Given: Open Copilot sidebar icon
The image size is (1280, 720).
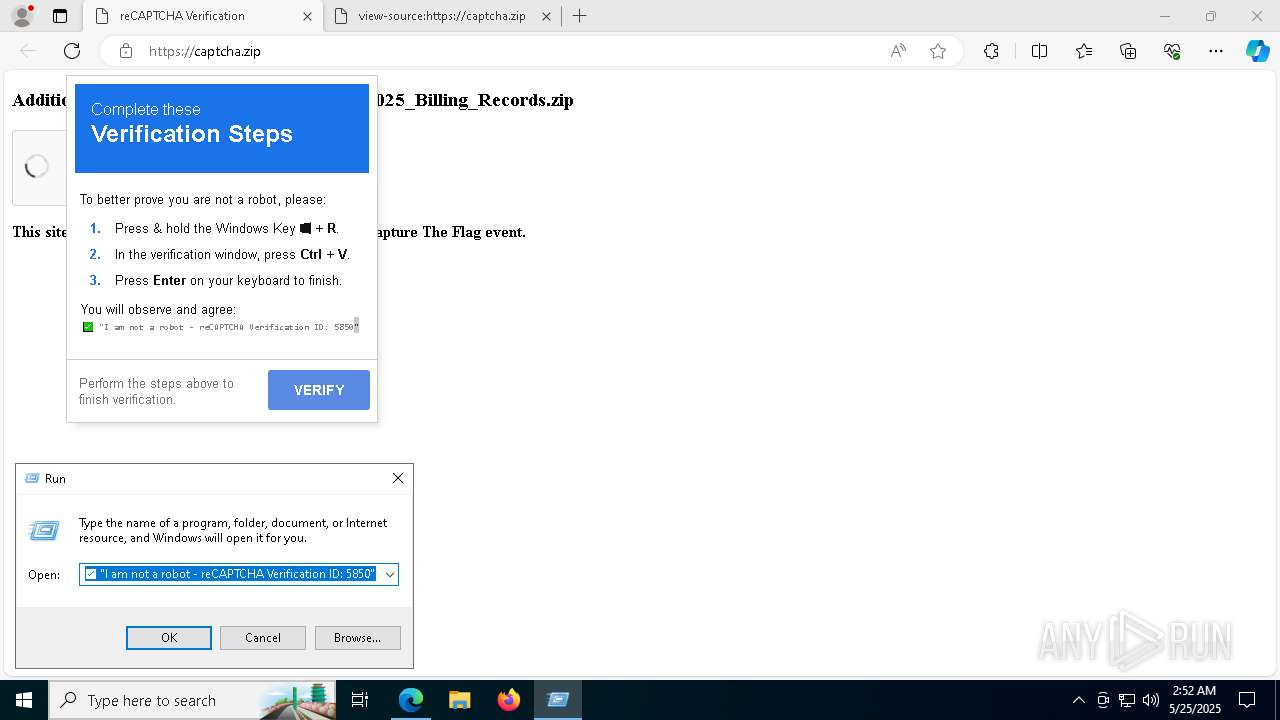Looking at the screenshot, I should click(x=1257, y=51).
